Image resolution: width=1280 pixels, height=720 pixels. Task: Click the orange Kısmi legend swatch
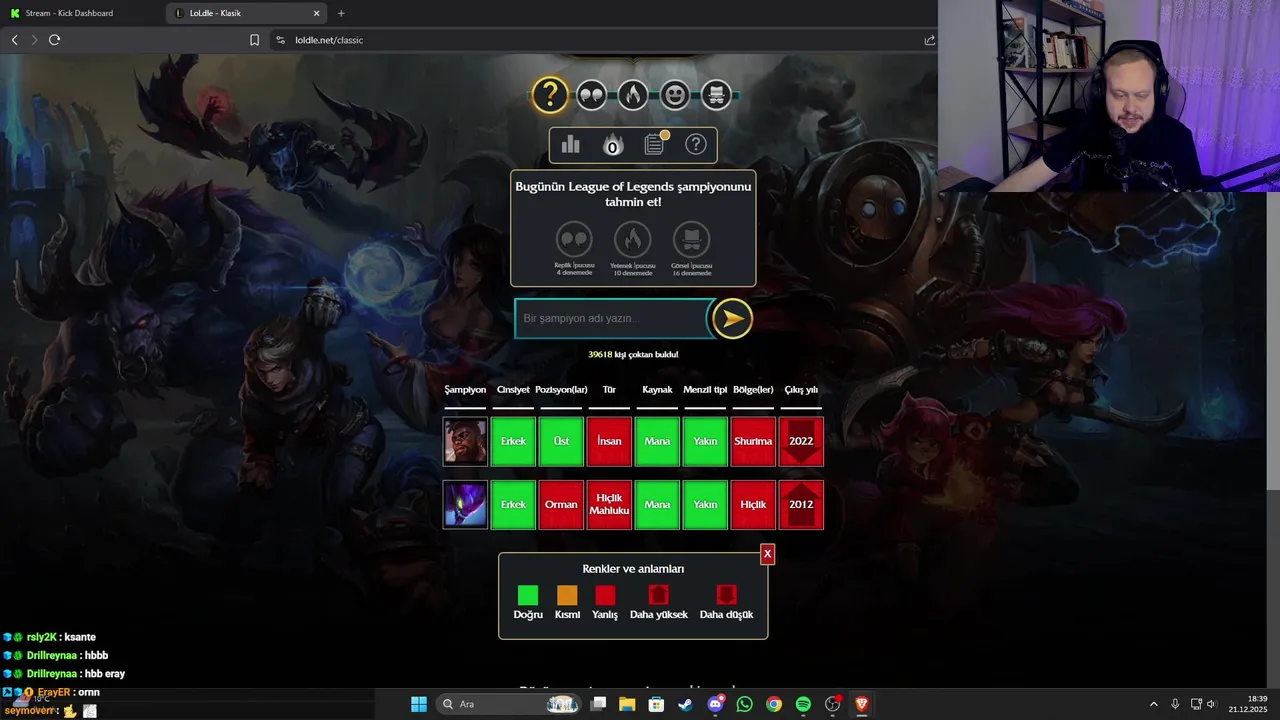[x=567, y=596]
